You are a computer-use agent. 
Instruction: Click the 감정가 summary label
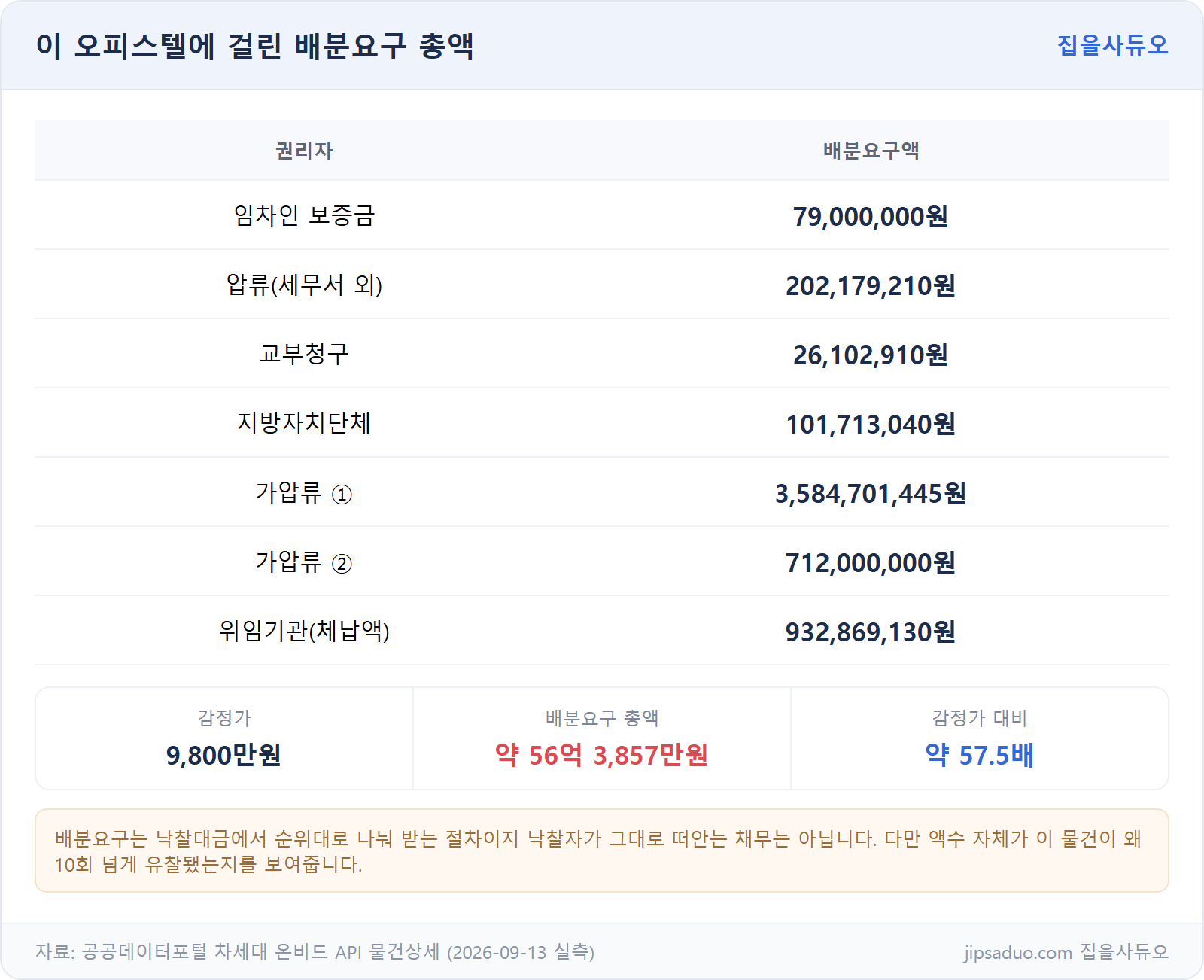tap(224, 718)
